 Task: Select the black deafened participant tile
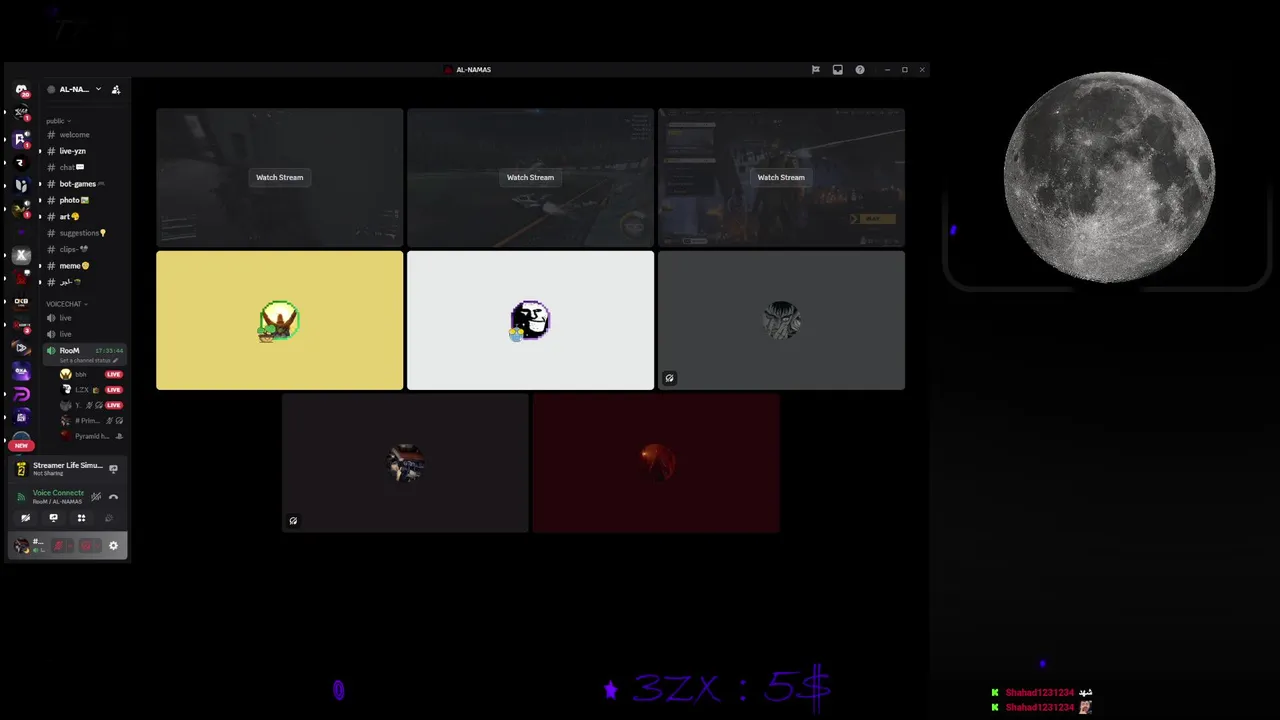click(405, 463)
